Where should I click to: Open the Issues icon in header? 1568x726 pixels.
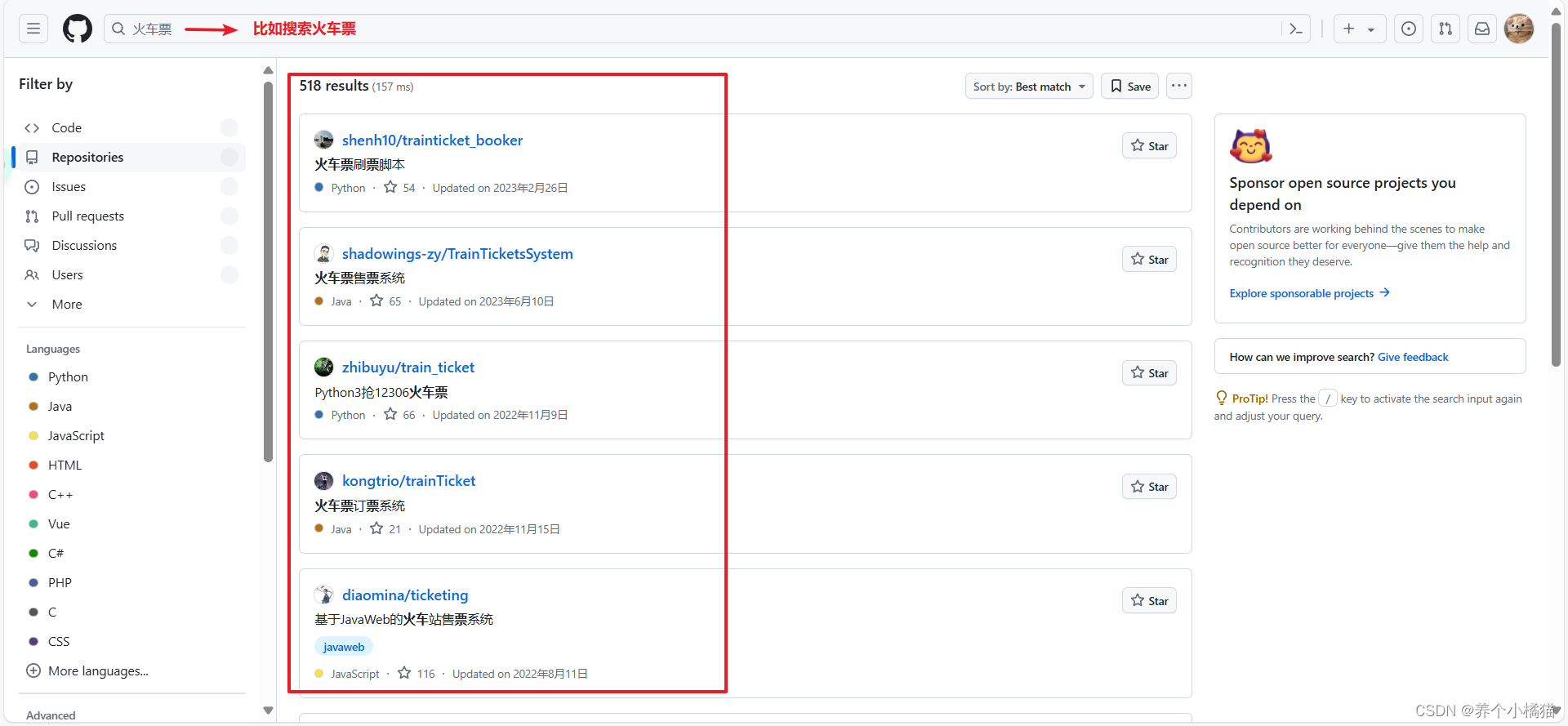point(1409,29)
